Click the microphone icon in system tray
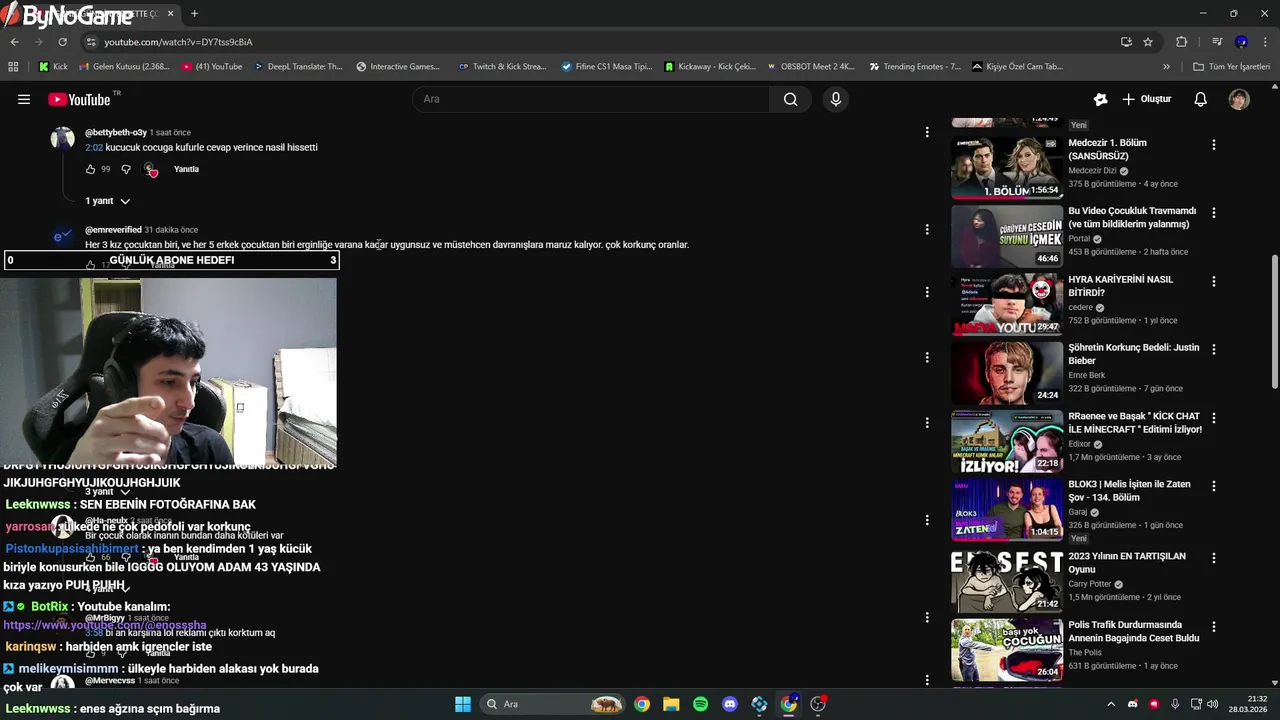This screenshot has width=1280, height=720. pyautogui.click(x=1175, y=704)
